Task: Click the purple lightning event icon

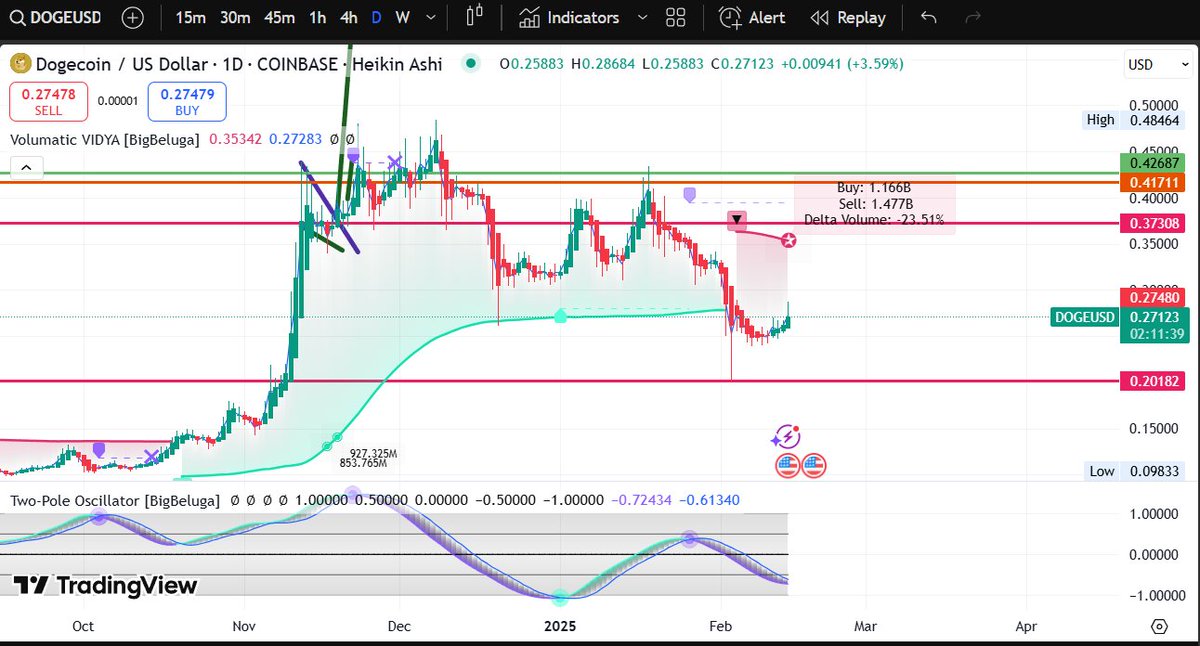Action: pyautogui.click(x=786, y=437)
